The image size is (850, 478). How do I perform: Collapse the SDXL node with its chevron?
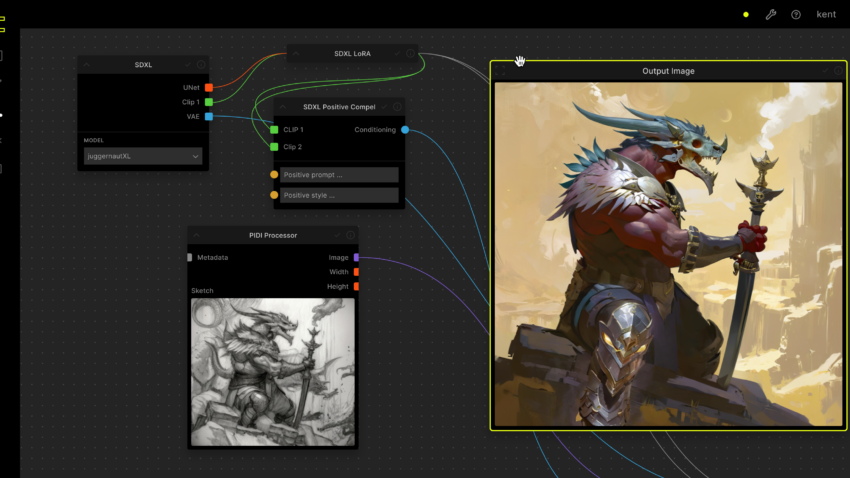click(x=87, y=65)
